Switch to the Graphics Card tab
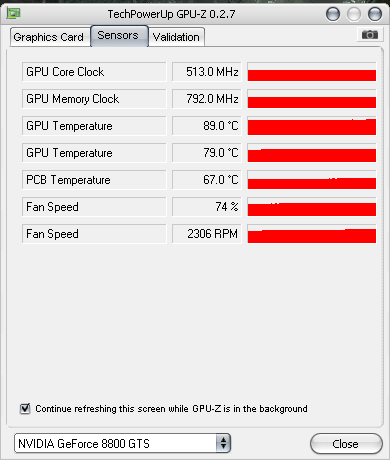 pyautogui.click(x=50, y=37)
